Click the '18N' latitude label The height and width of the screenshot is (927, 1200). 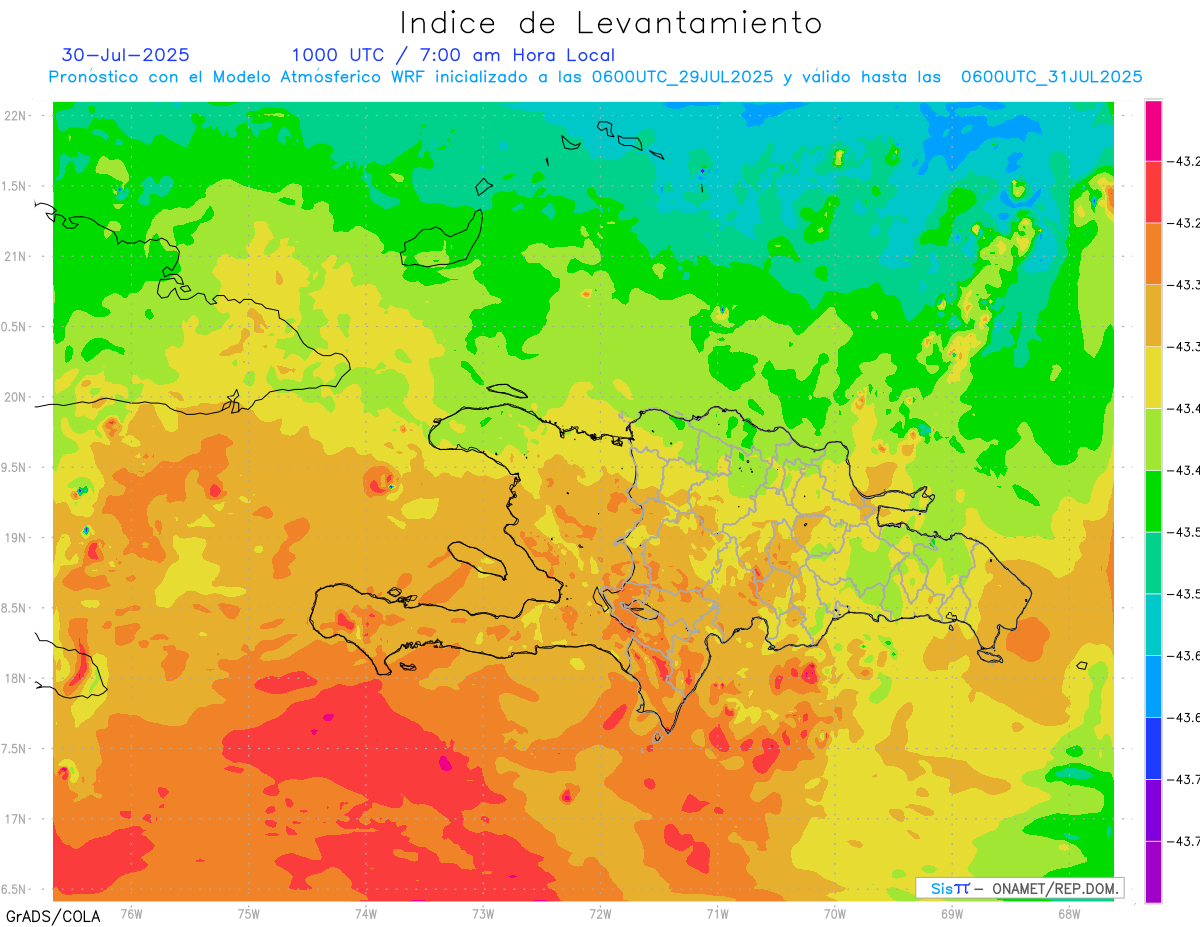pos(15,678)
